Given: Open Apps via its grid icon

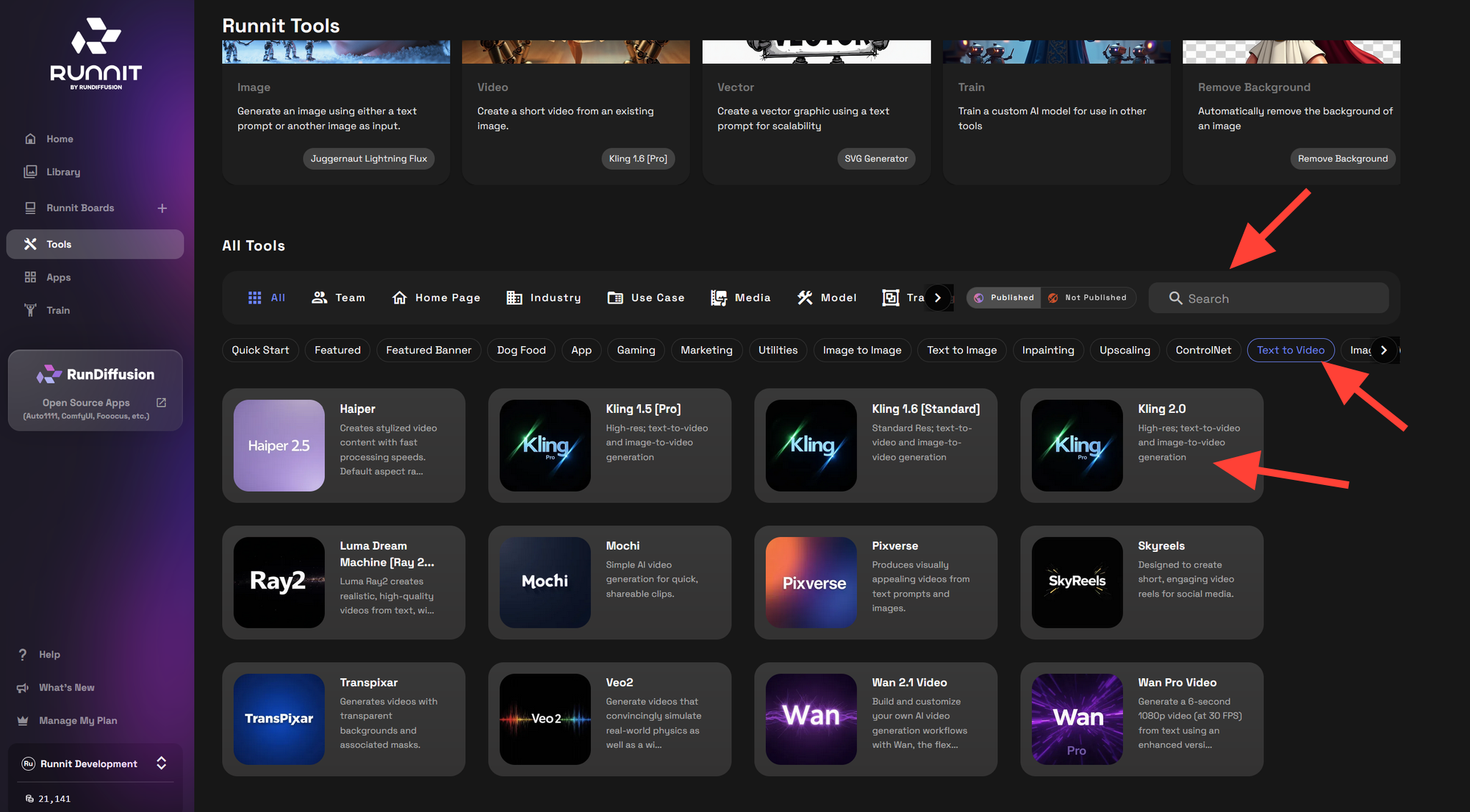Looking at the screenshot, I should 30,277.
